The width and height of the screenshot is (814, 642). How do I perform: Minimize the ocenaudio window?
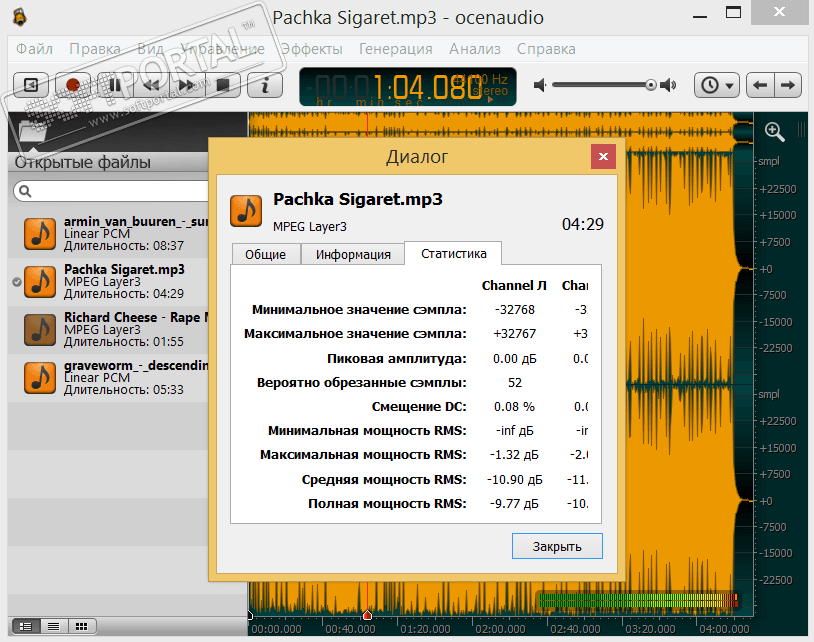coord(700,16)
